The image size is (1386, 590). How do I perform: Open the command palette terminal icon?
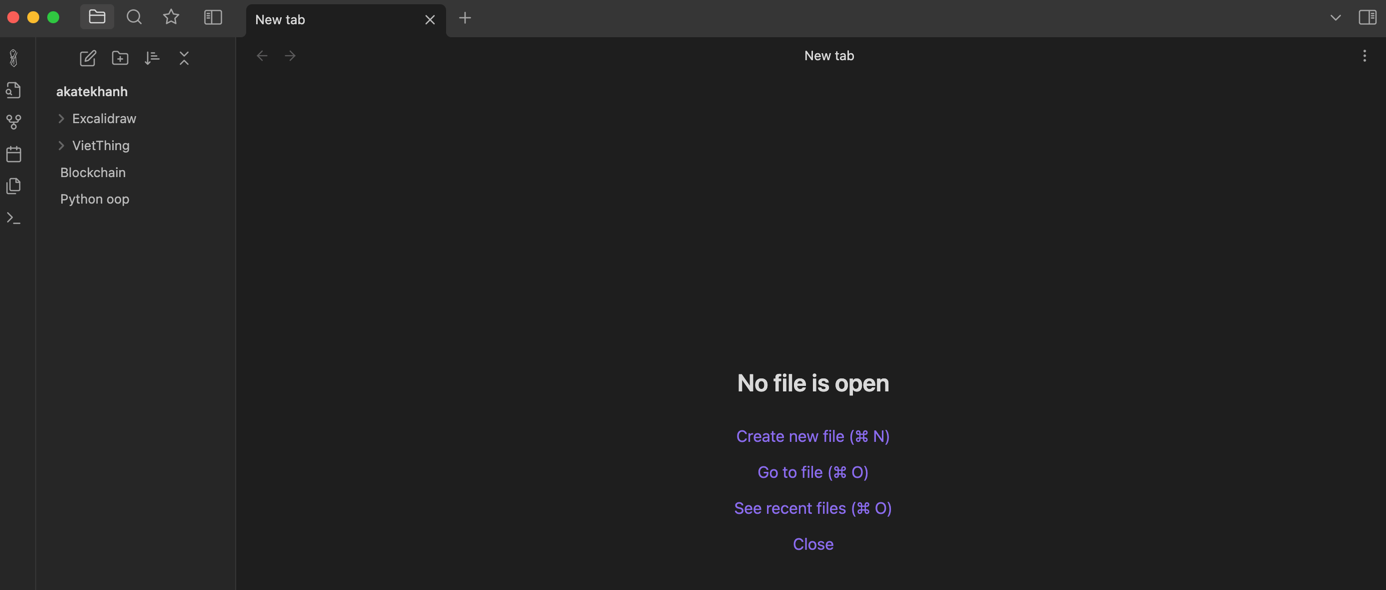click(14, 218)
